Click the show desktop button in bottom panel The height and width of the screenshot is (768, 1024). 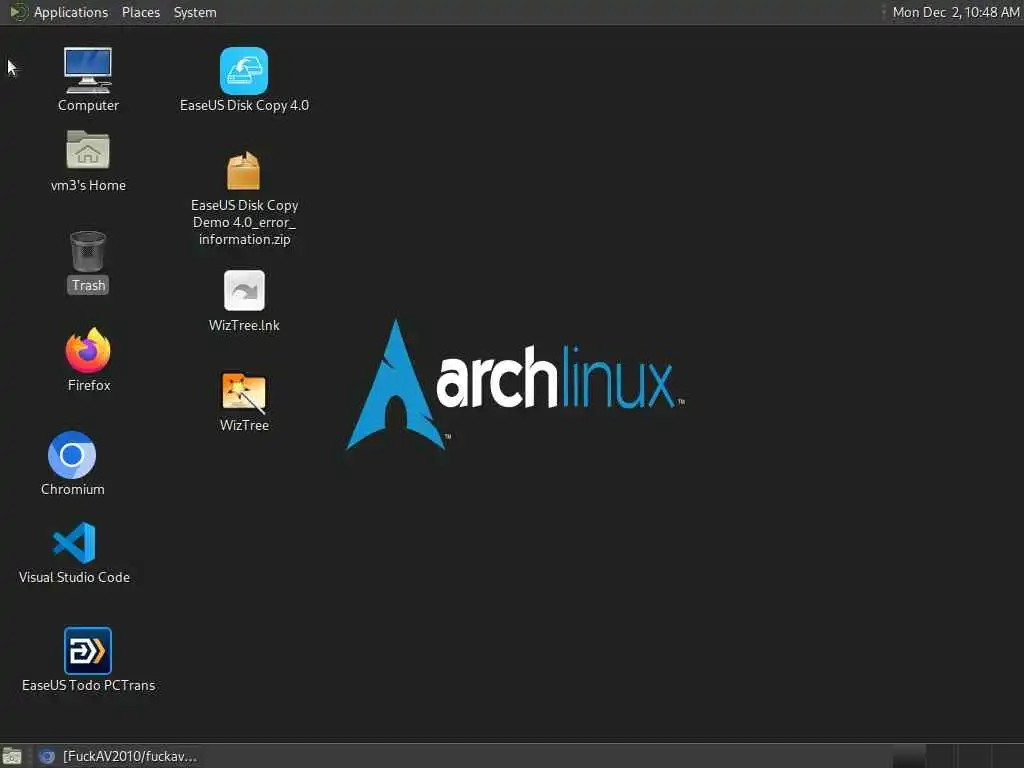click(x=12, y=756)
